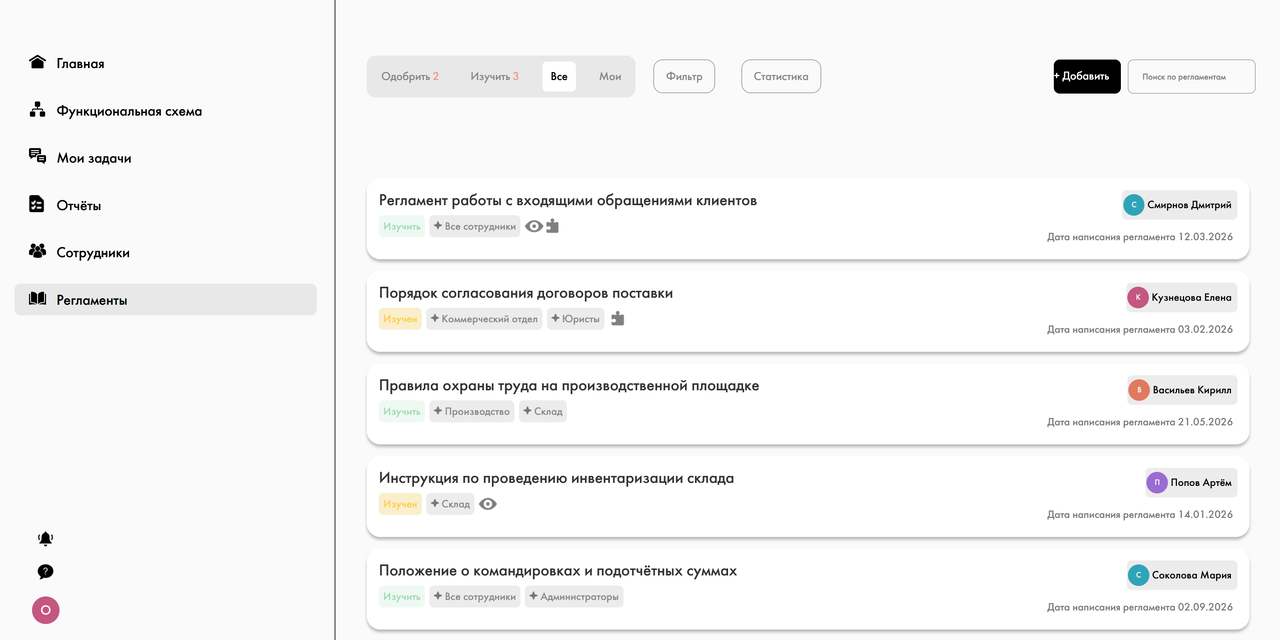Click Соколова Мария avatar circle
Image resolution: width=1280 pixels, height=640 pixels.
click(x=1138, y=575)
